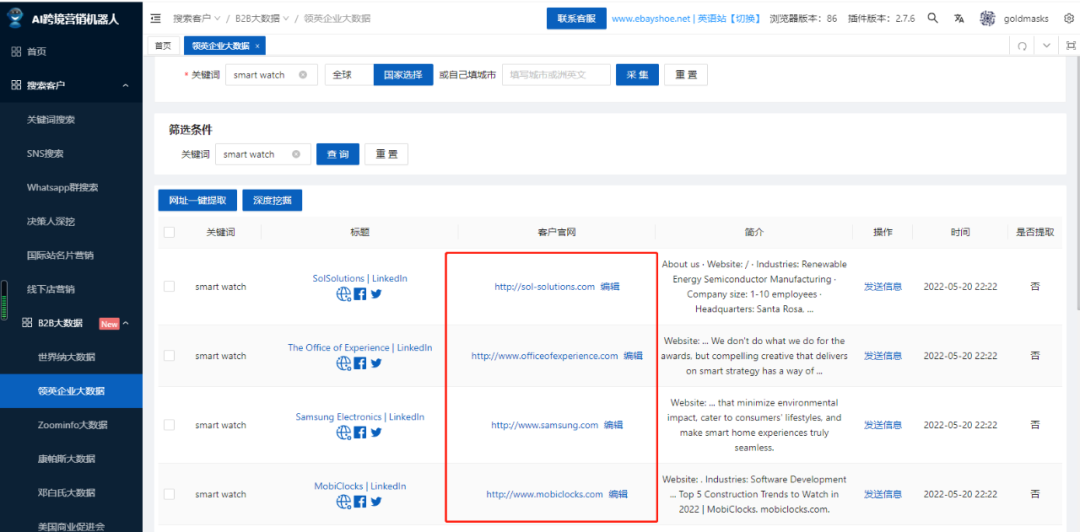Open the MobiClocks | LinkedIn title link
The height and width of the screenshot is (532, 1080).
360,486
